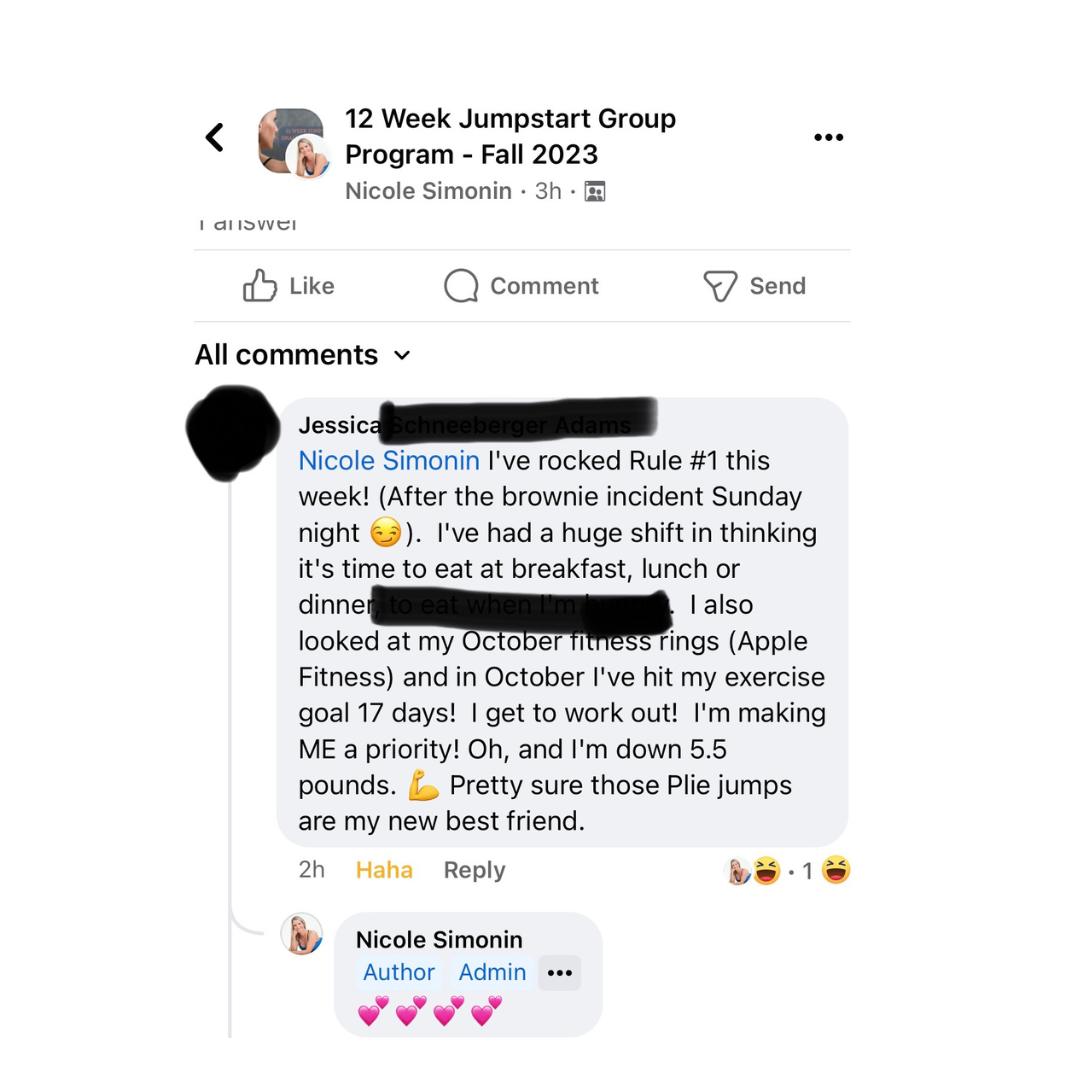
Task: Open the reactions summary with profile bubble
Action: 753,871
